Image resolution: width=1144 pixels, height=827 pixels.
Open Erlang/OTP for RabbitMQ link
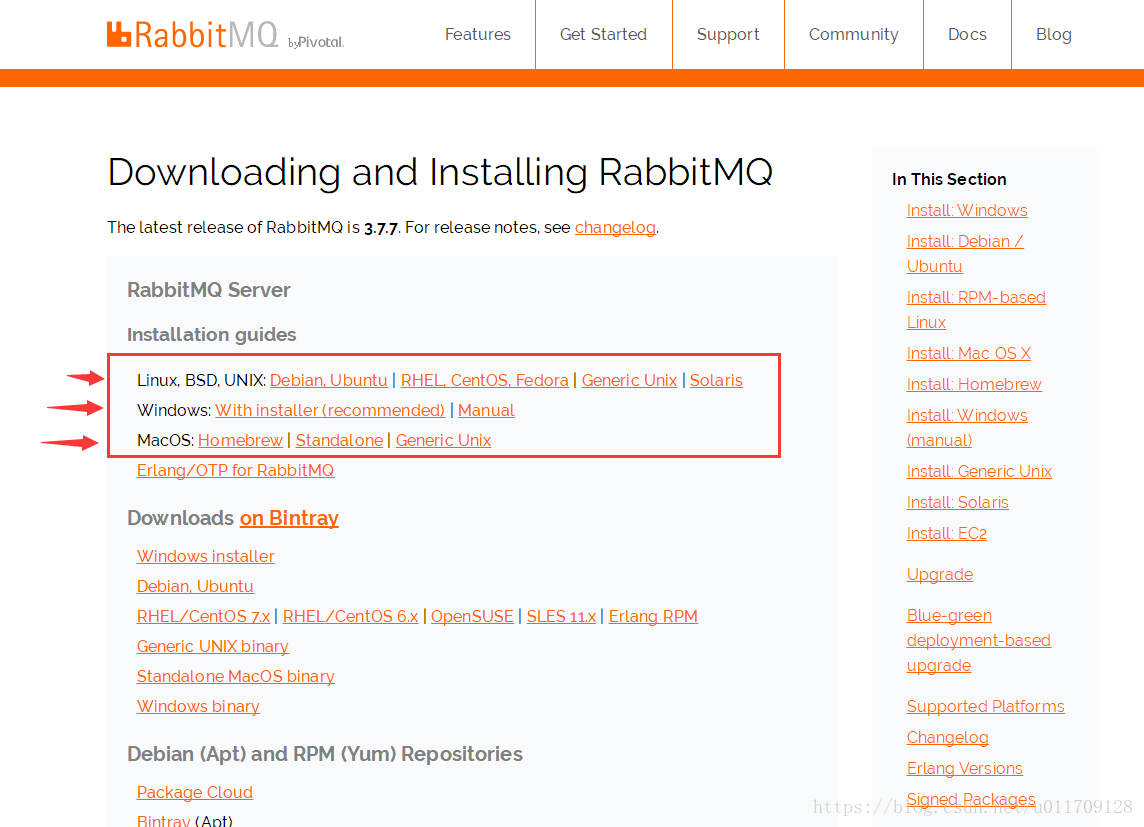[236, 470]
